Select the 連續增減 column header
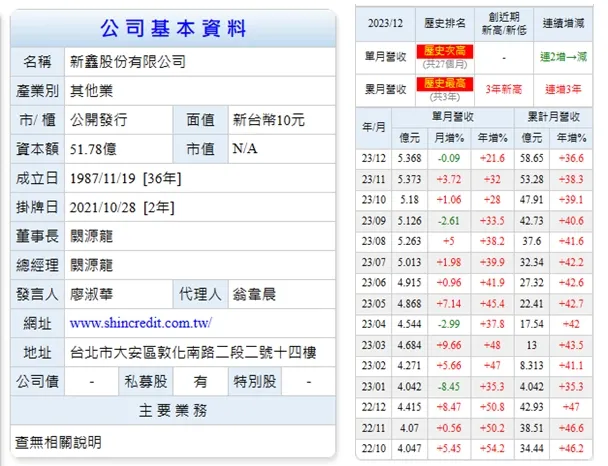Viewport: 608px width, 466px height. coord(563,23)
